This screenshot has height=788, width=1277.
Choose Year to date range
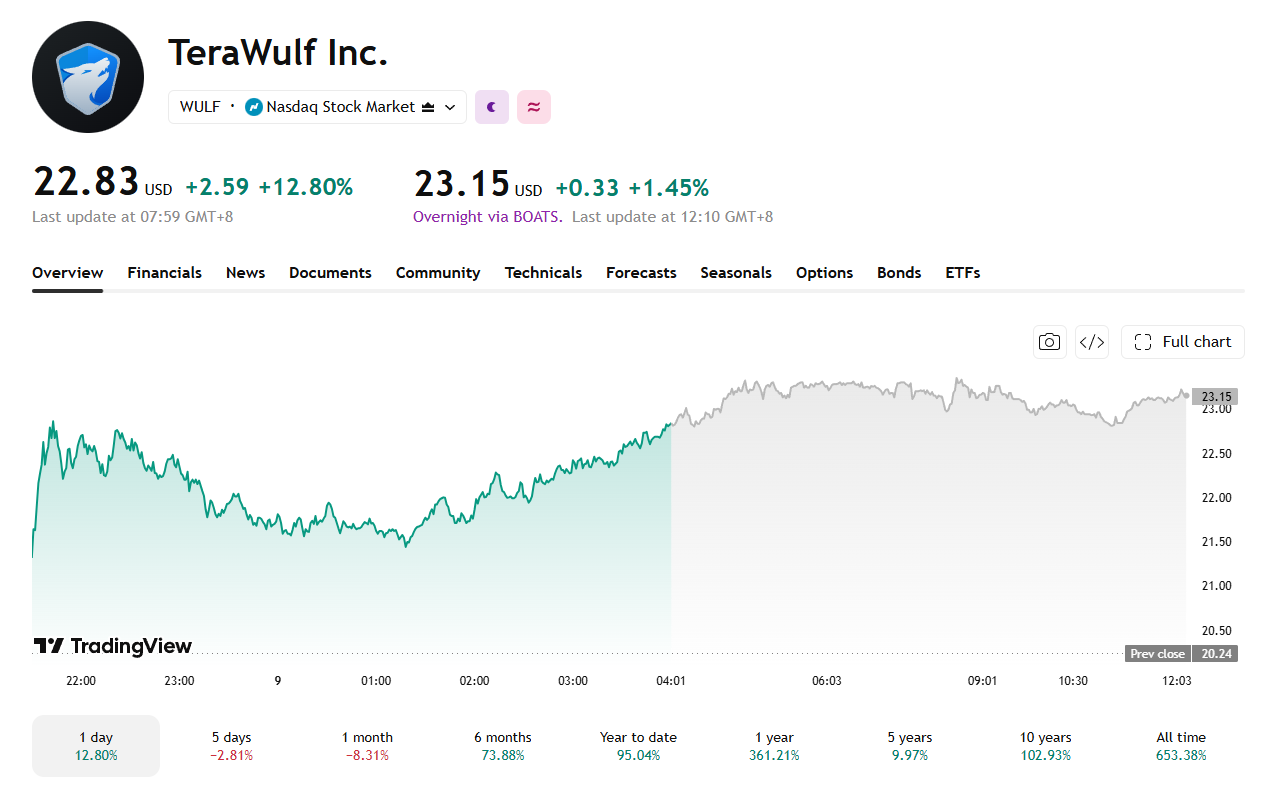coord(638,746)
